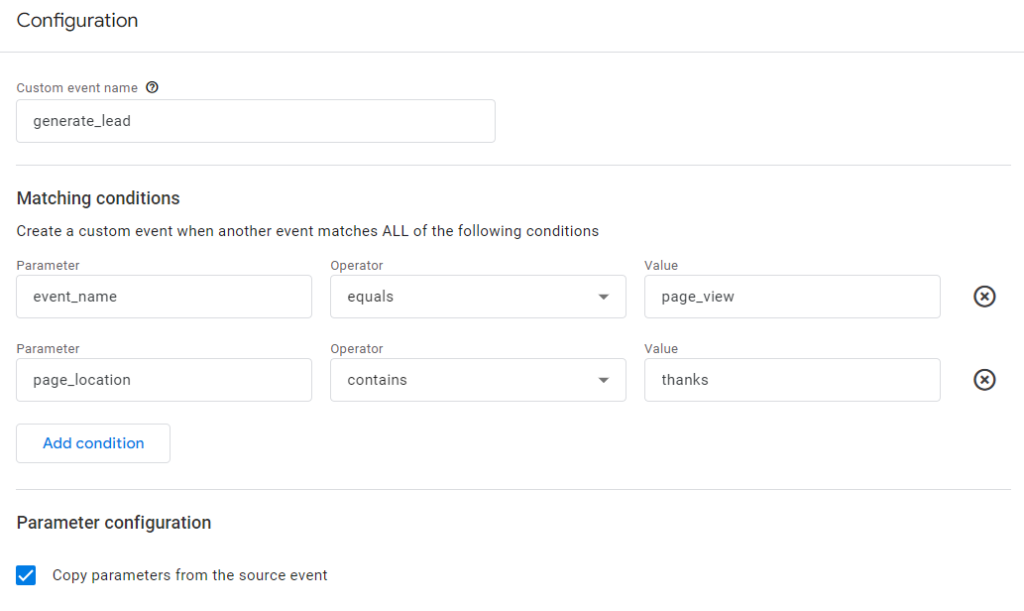Viewport: 1024px width, 611px height.
Task: Focus the generate_lead custom event name field
Action: (255, 121)
